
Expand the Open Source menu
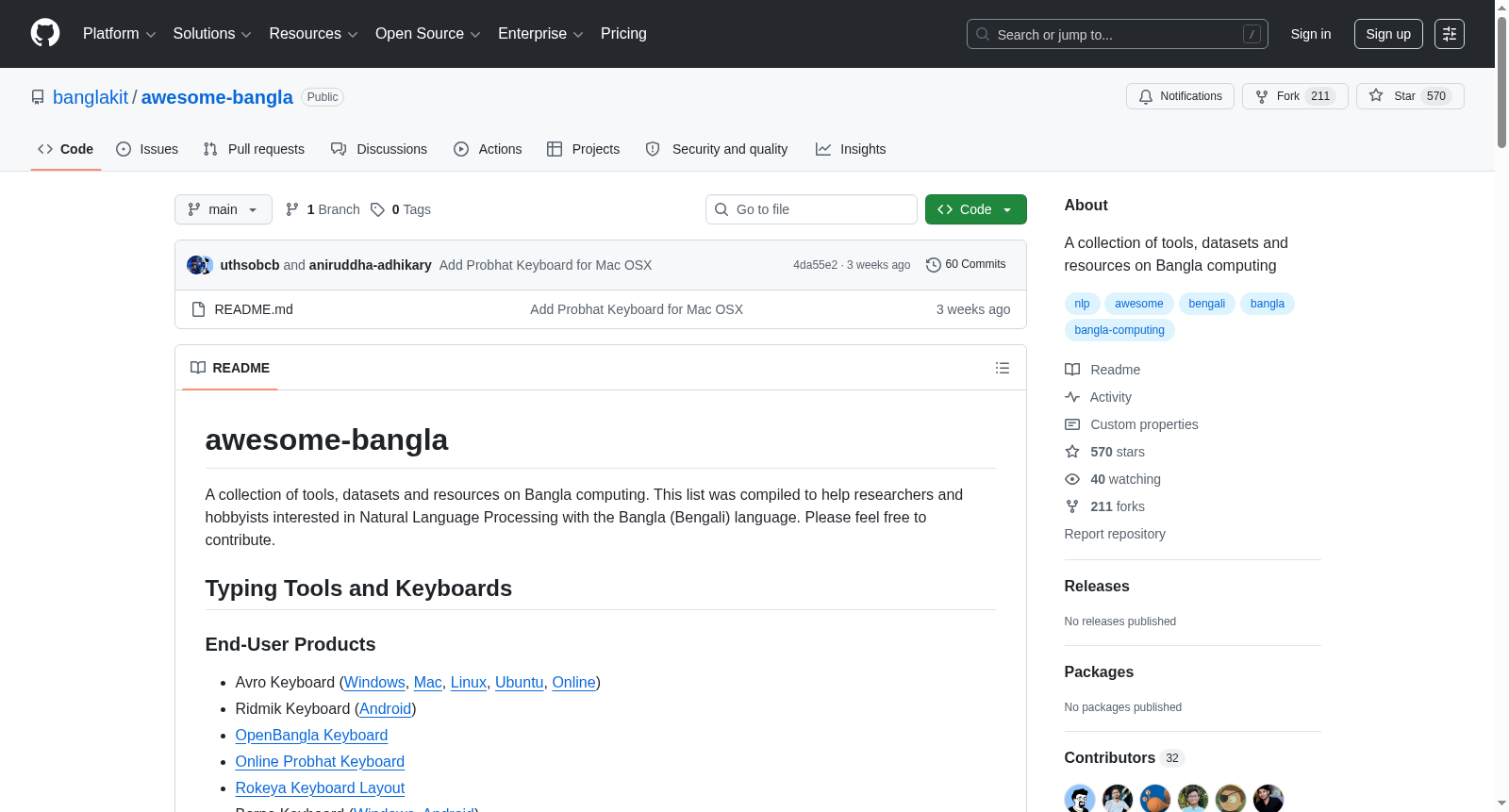[x=428, y=34]
